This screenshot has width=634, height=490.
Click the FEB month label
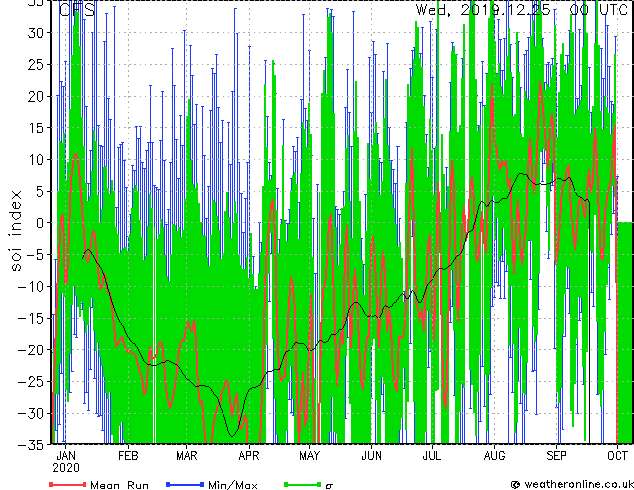point(128,456)
